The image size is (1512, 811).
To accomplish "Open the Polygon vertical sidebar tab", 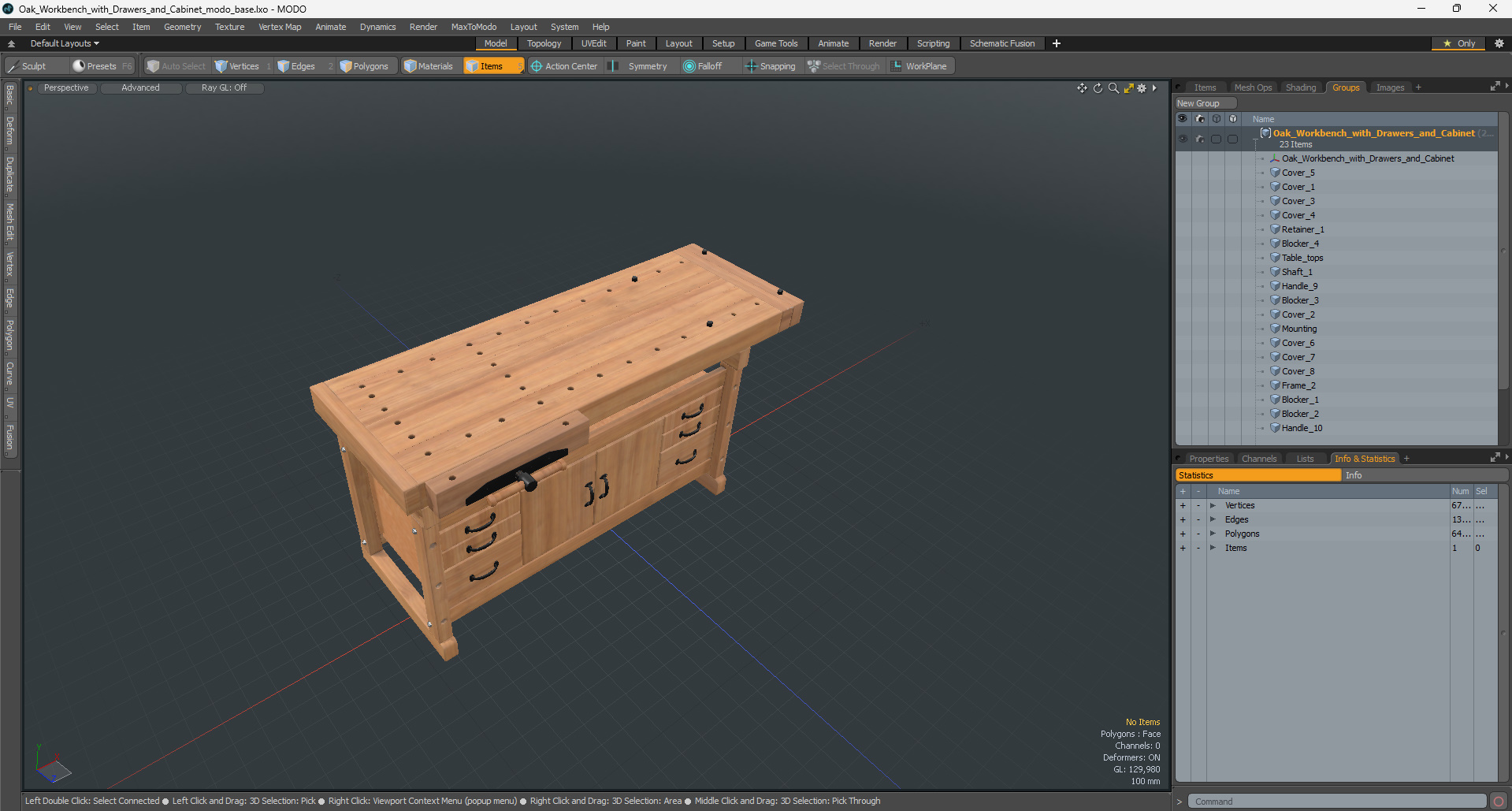I will (9, 335).
